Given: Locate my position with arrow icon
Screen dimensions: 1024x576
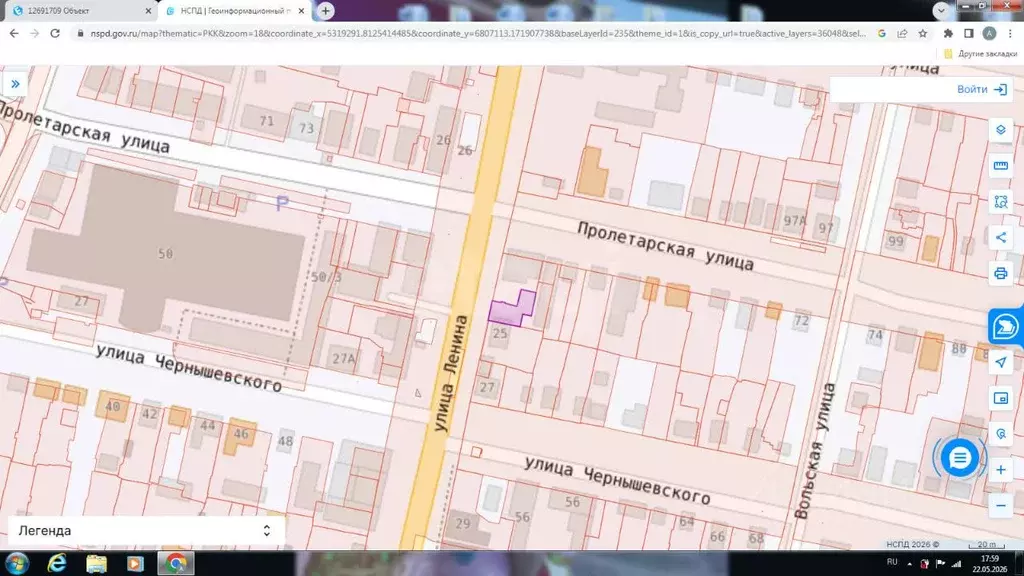Looking at the screenshot, I should (x=1000, y=362).
